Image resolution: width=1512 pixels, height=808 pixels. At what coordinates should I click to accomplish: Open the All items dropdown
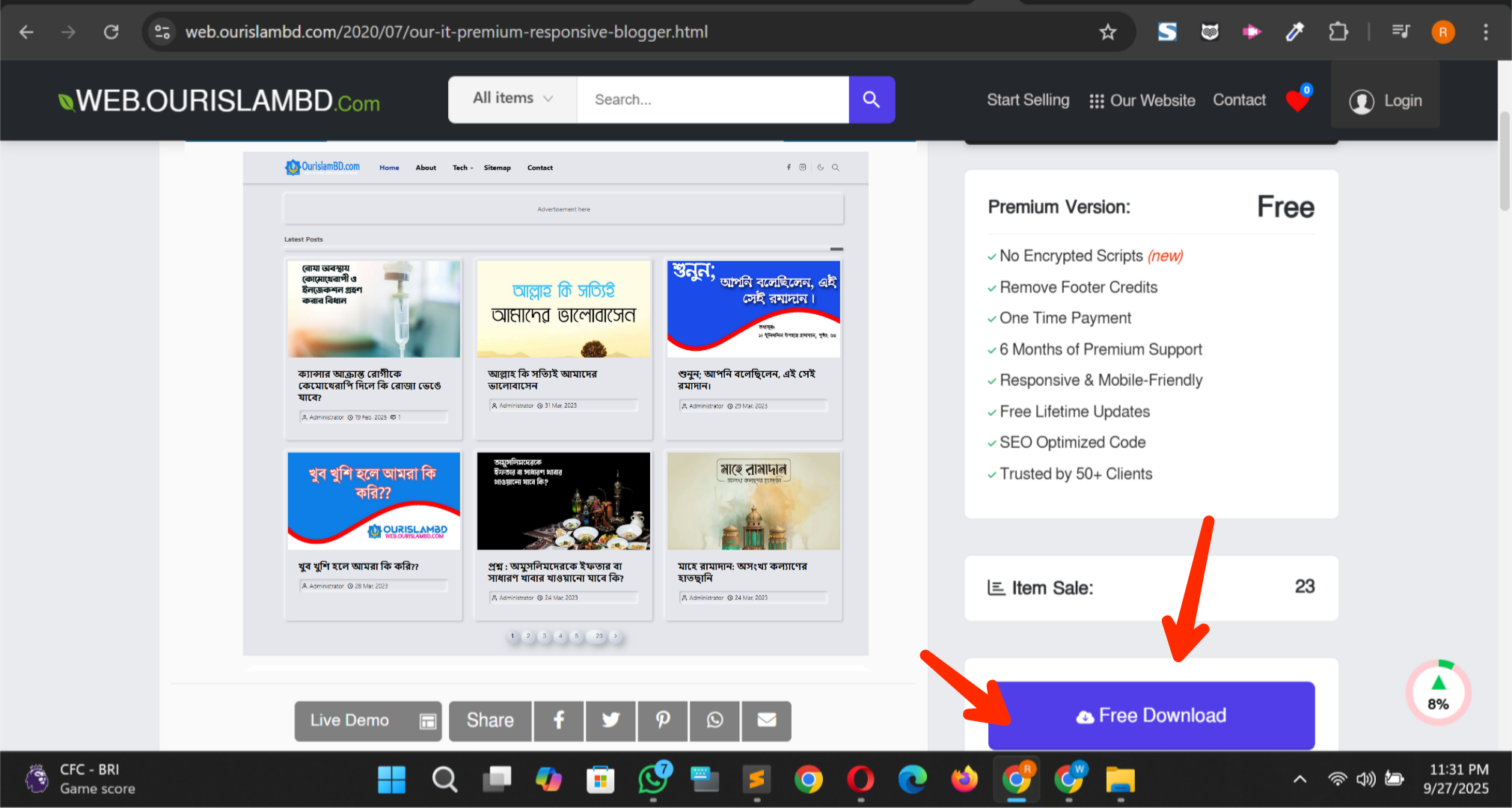point(511,98)
